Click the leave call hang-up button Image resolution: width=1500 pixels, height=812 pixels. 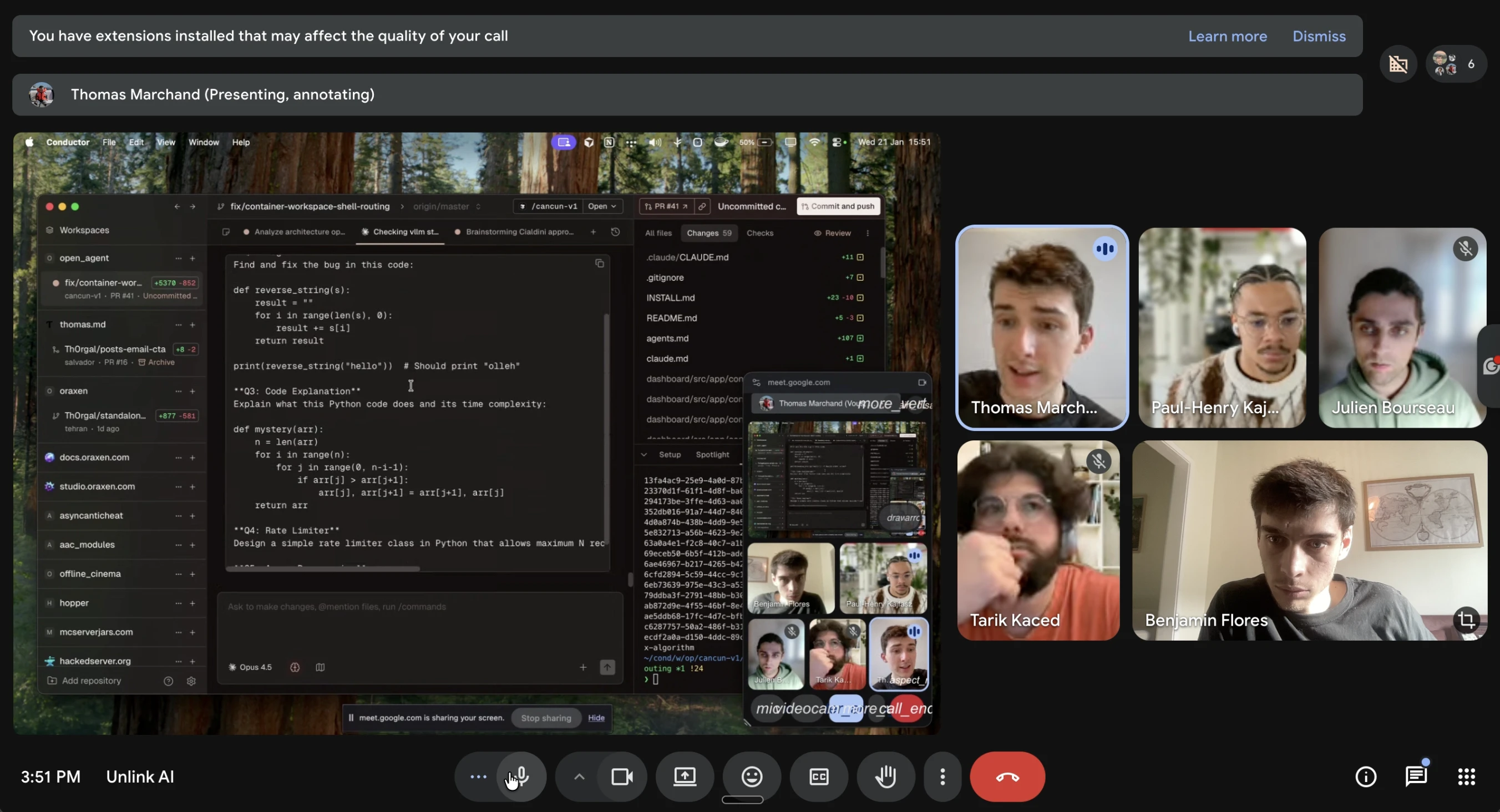click(1007, 777)
